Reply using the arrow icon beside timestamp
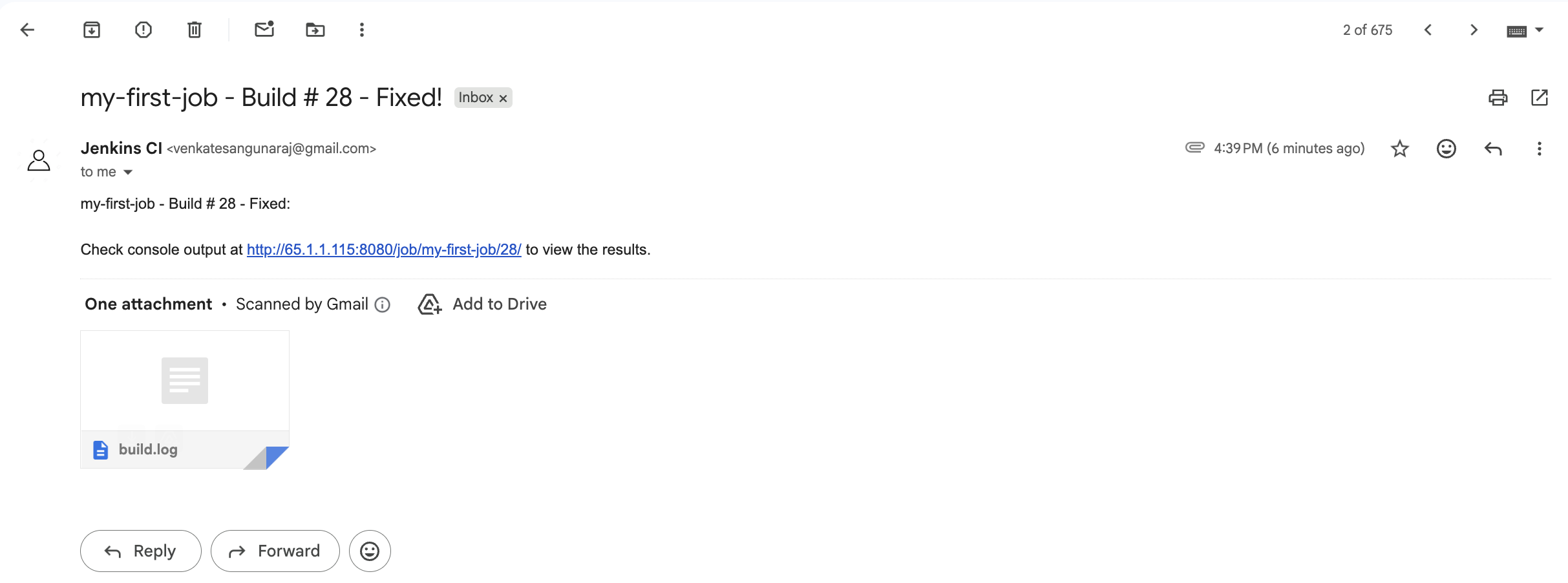This screenshot has width=1568, height=583. 1493,149
